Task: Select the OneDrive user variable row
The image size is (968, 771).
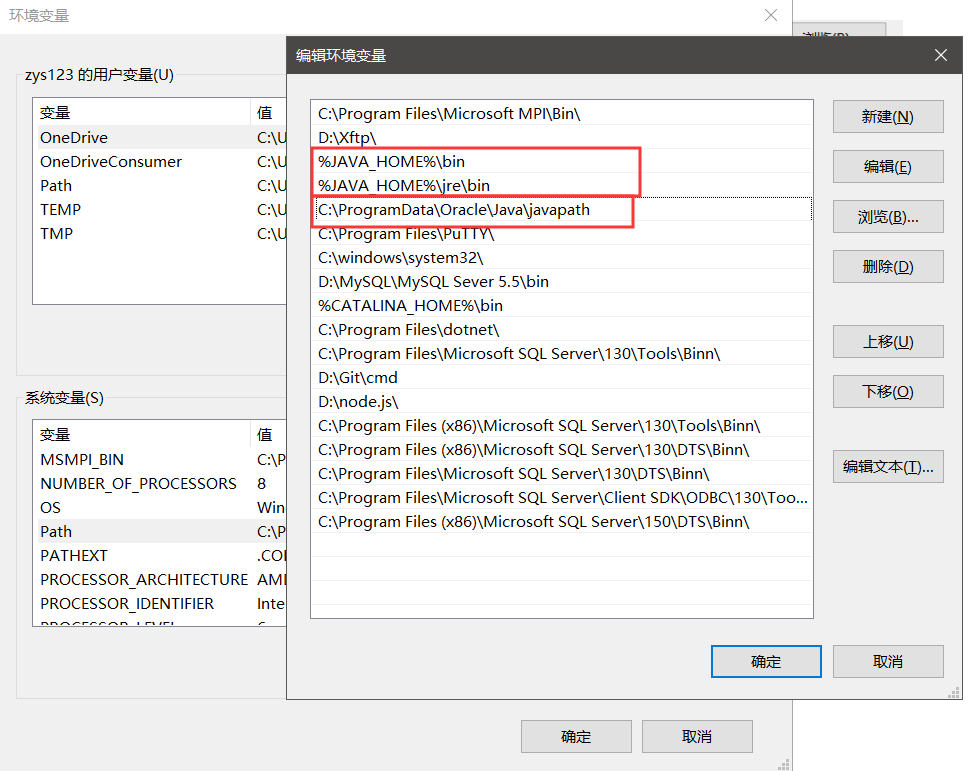Action: pyautogui.click(x=160, y=138)
